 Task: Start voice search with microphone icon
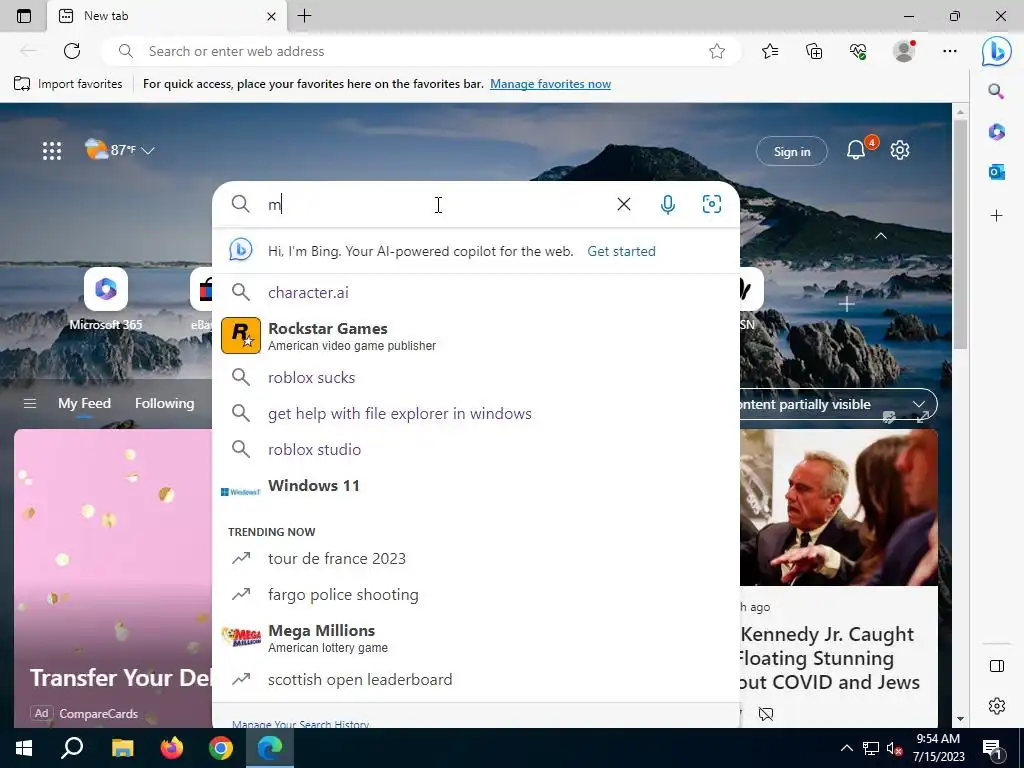point(667,204)
